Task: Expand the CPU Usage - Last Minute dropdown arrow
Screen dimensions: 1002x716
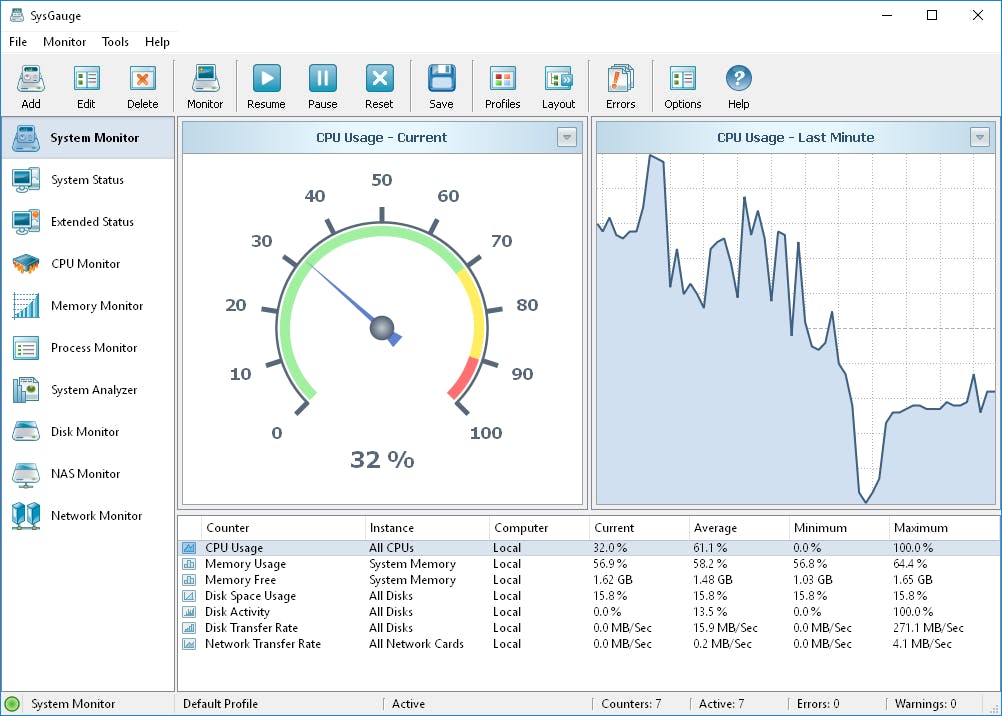Action: click(980, 138)
